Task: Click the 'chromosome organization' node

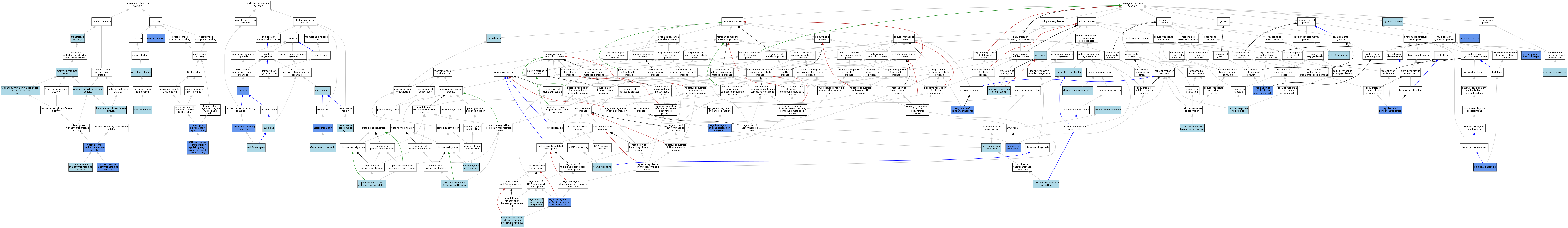Action: 1077,91
